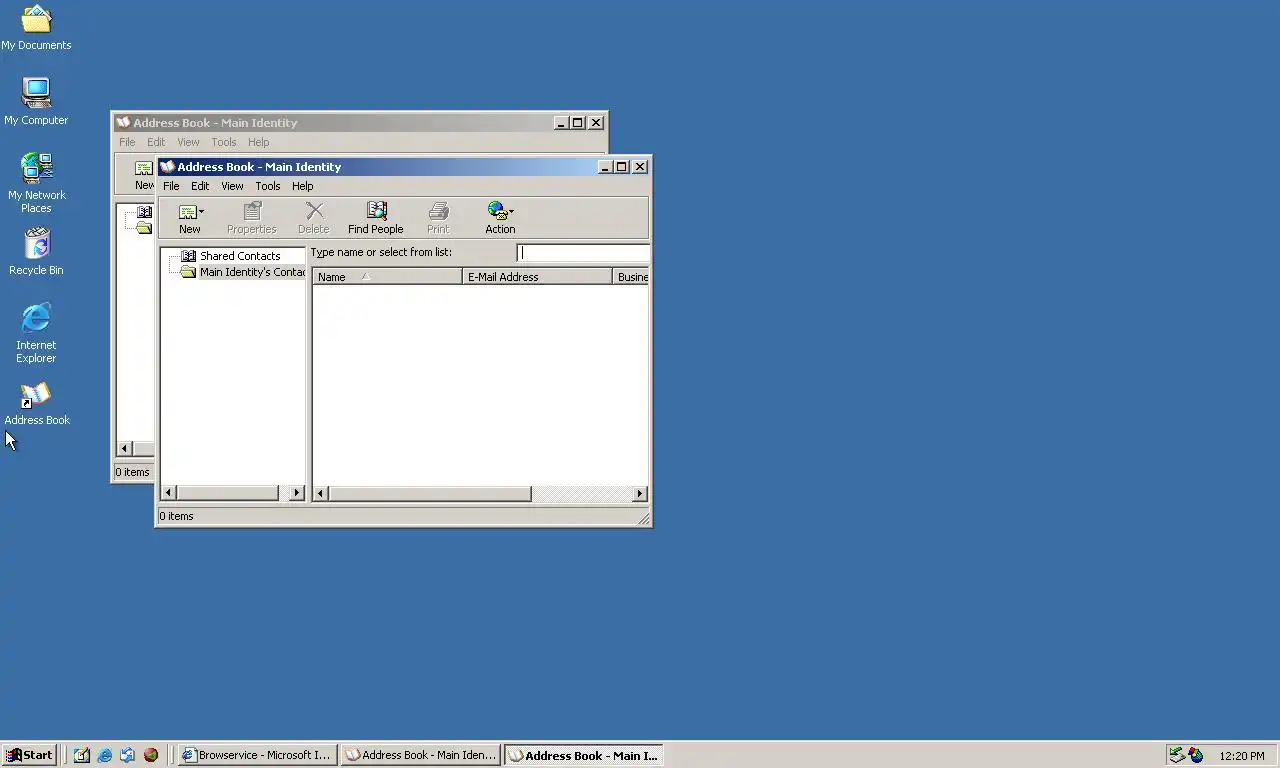Open Tools menu in front Address Book

267,186
